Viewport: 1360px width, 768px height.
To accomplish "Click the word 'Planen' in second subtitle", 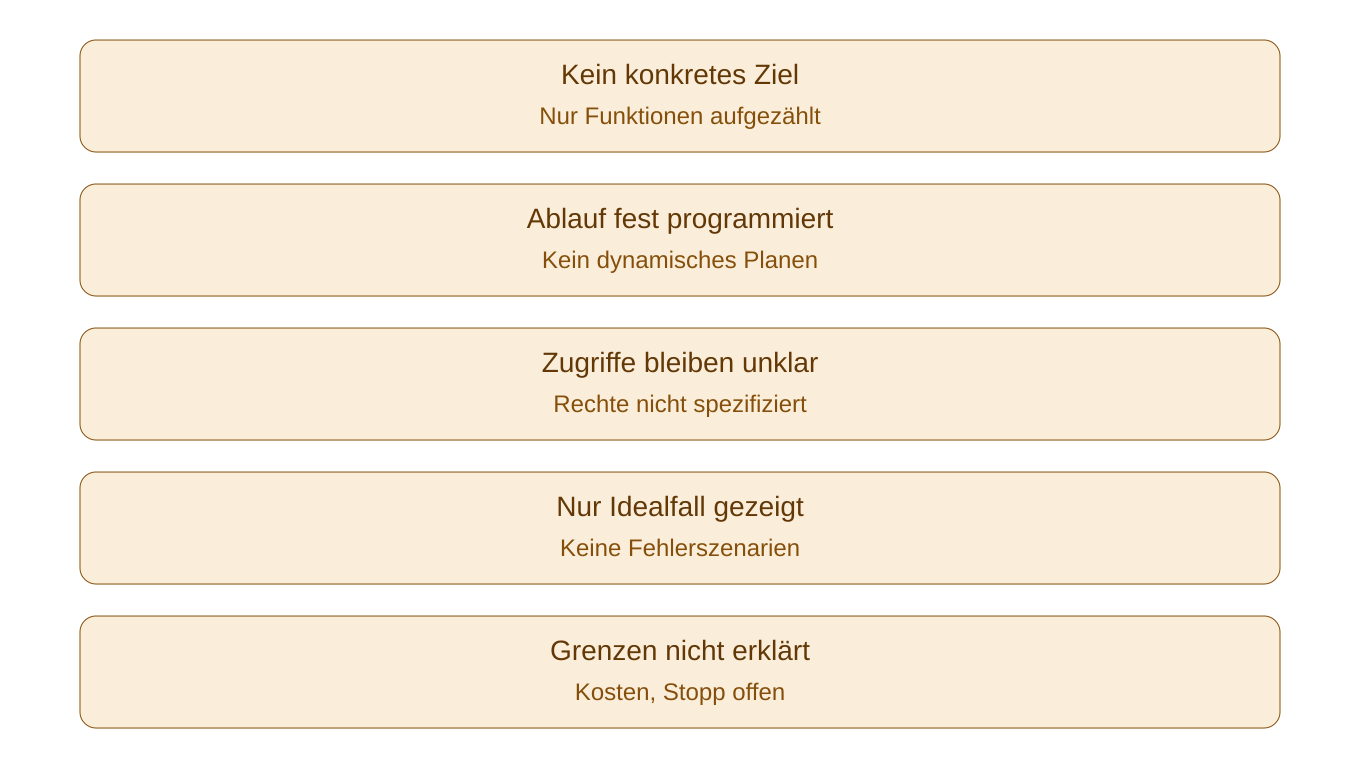I will [780, 260].
